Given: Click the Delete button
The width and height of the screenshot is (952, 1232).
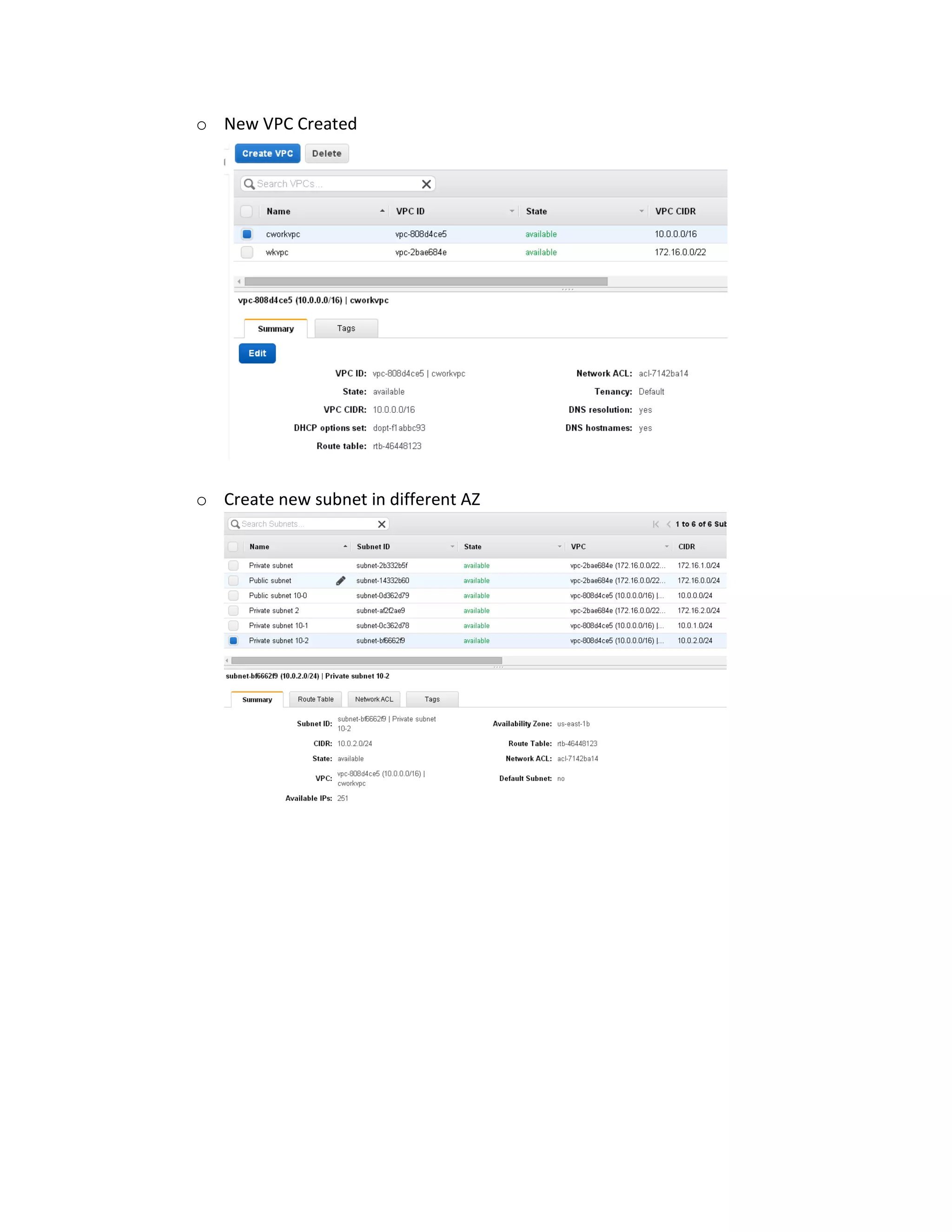Looking at the screenshot, I should [326, 153].
